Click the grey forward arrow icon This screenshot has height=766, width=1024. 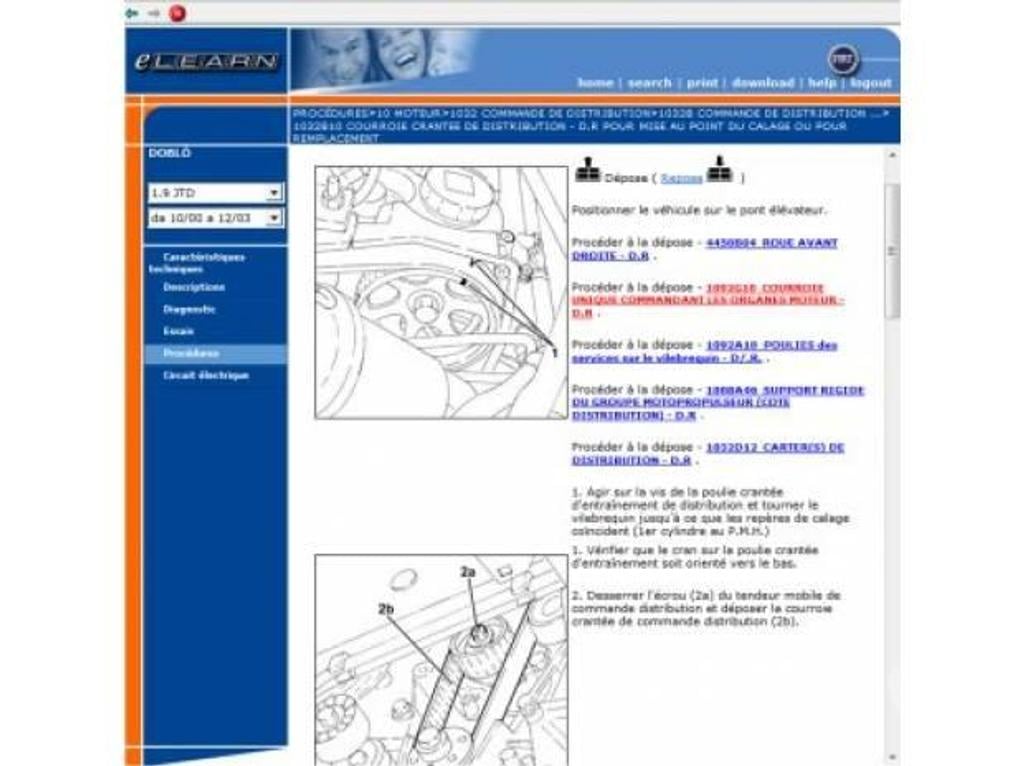coord(153,13)
